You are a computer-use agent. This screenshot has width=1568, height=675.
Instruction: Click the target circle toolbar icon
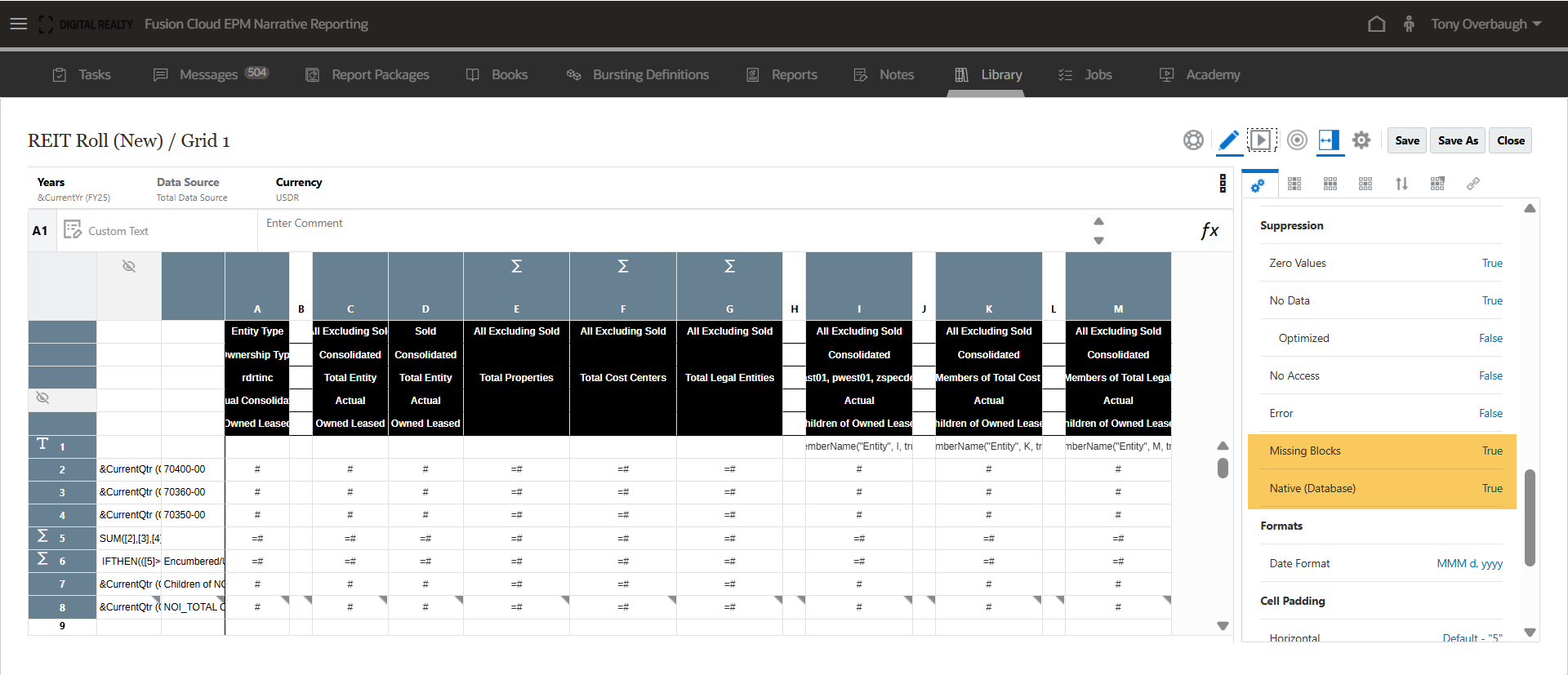pos(1297,140)
